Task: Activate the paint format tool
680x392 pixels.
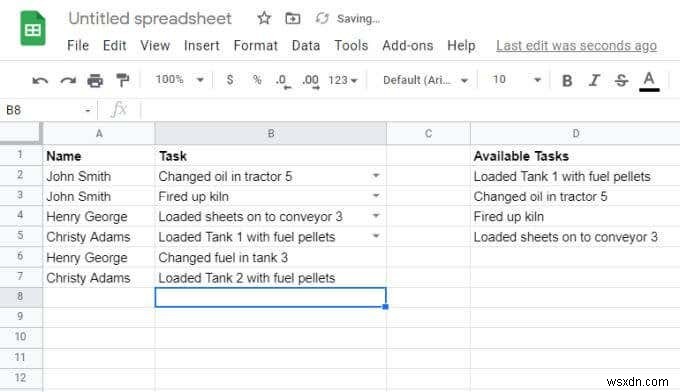Action: [x=123, y=80]
